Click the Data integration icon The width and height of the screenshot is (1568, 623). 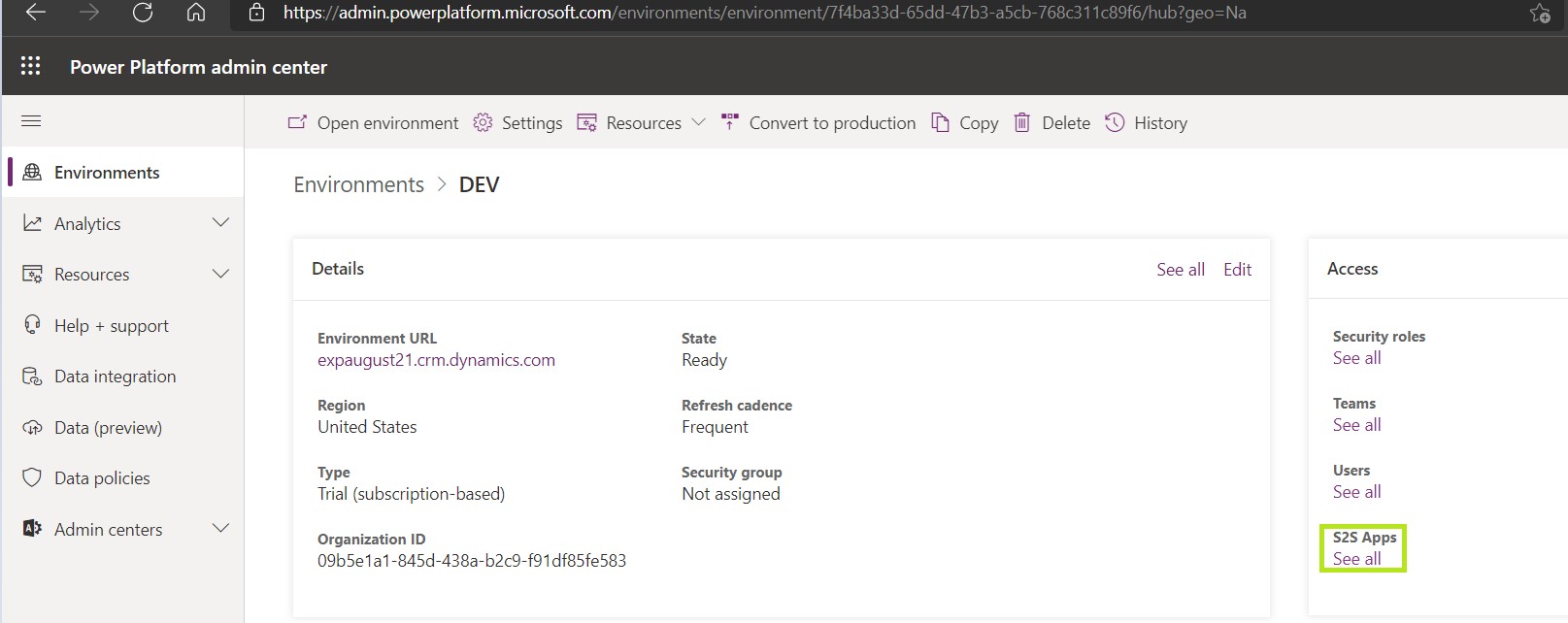tap(32, 377)
